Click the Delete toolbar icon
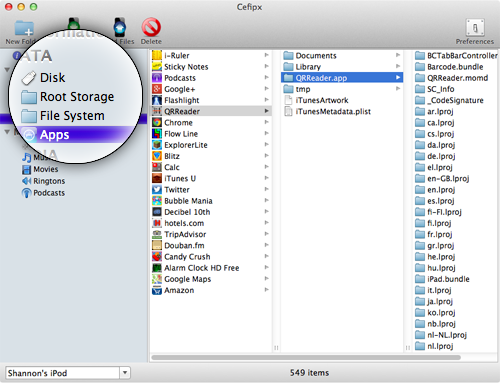500x383 pixels. [151, 27]
